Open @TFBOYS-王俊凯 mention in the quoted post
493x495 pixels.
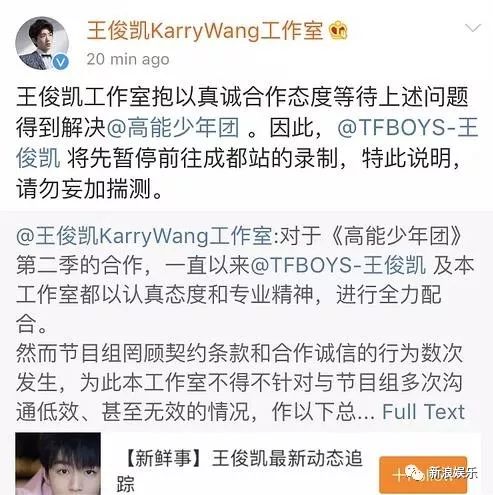338,265
